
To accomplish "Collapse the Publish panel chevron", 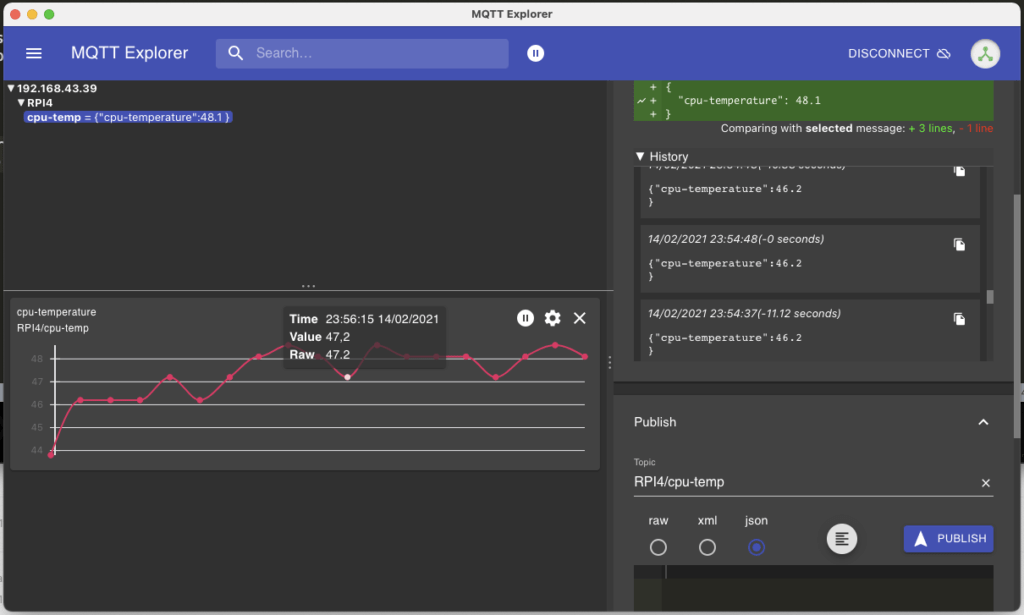I will [x=983, y=422].
